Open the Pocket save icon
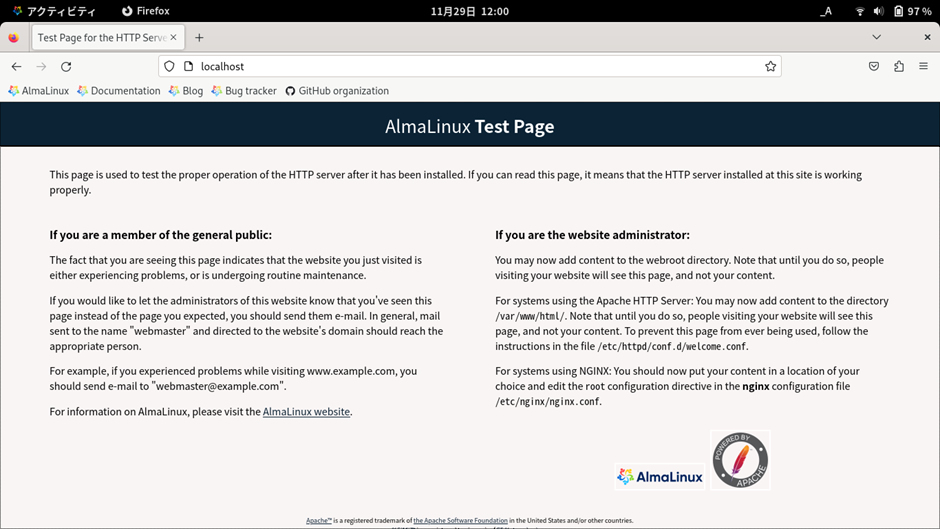This screenshot has width=940, height=529. click(x=873, y=67)
